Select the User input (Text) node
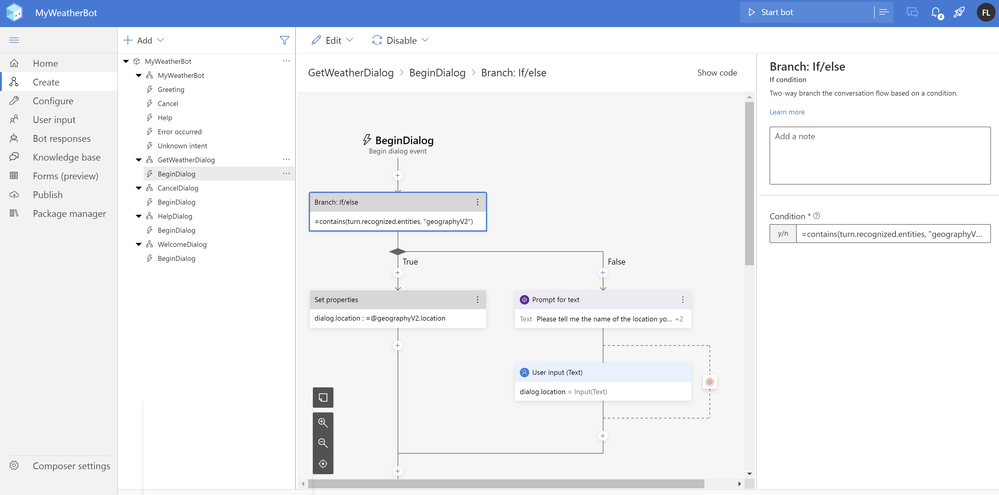The width and height of the screenshot is (999, 495). click(x=603, y=382)
